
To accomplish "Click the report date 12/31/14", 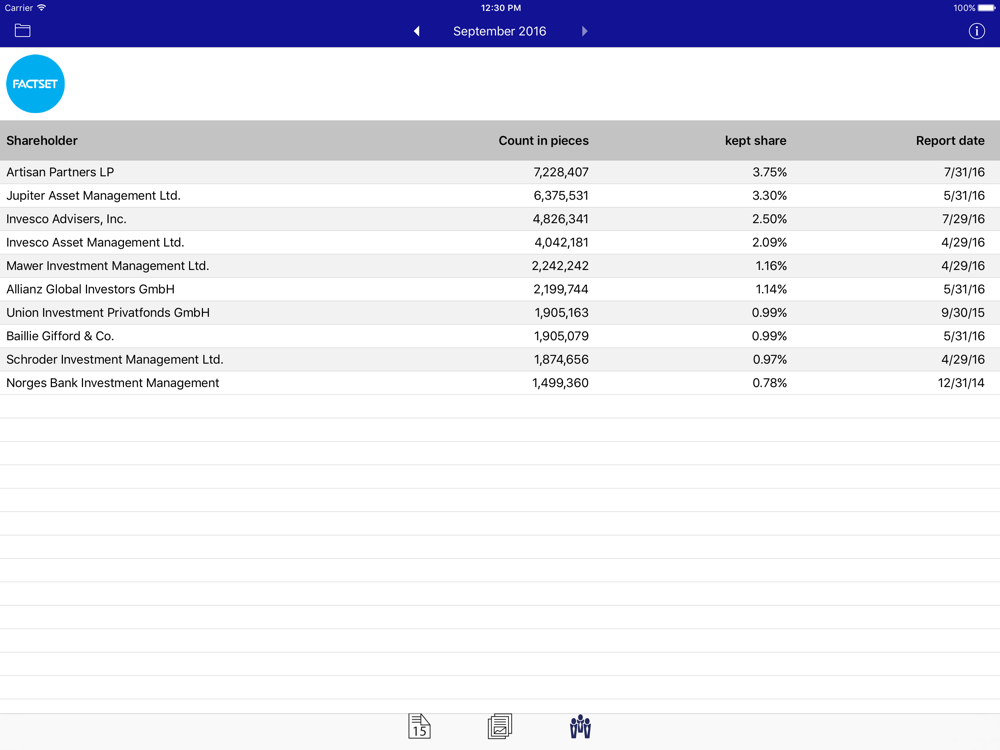I will click(x=961, y=383).
